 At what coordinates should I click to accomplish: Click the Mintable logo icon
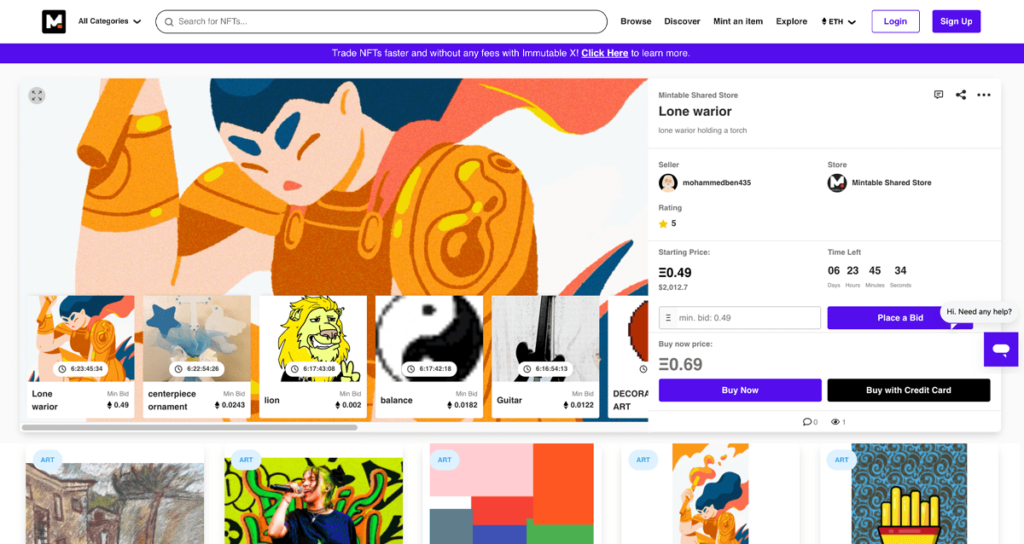(54, 22)
